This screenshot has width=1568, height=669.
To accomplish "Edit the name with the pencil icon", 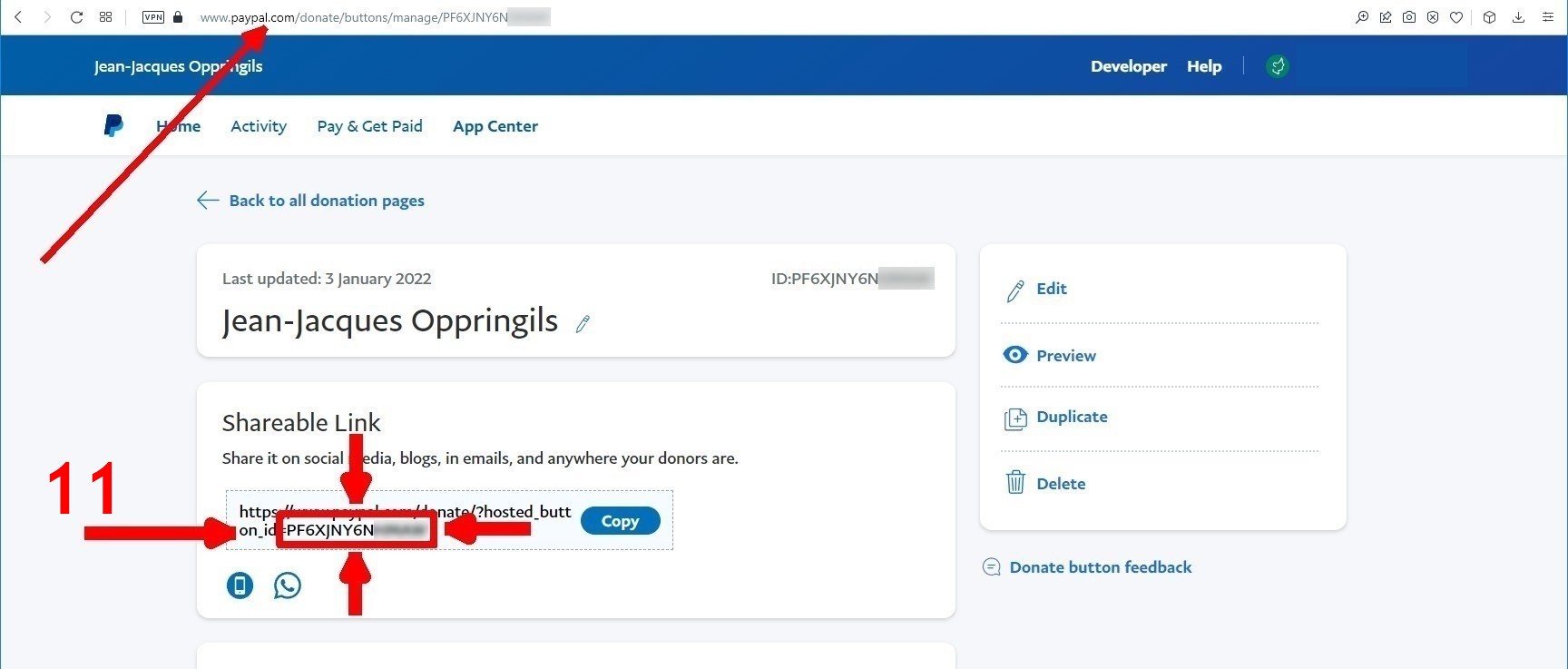I will pyautogui.click(x=583, y=323).
